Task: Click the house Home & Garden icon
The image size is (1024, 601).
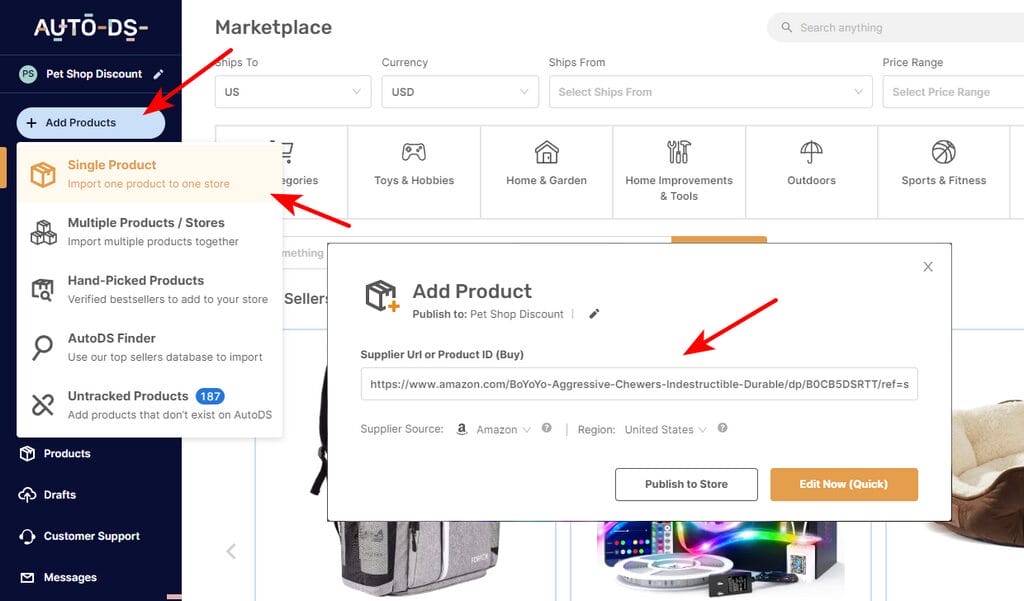Action: click(x=547, y=152)
